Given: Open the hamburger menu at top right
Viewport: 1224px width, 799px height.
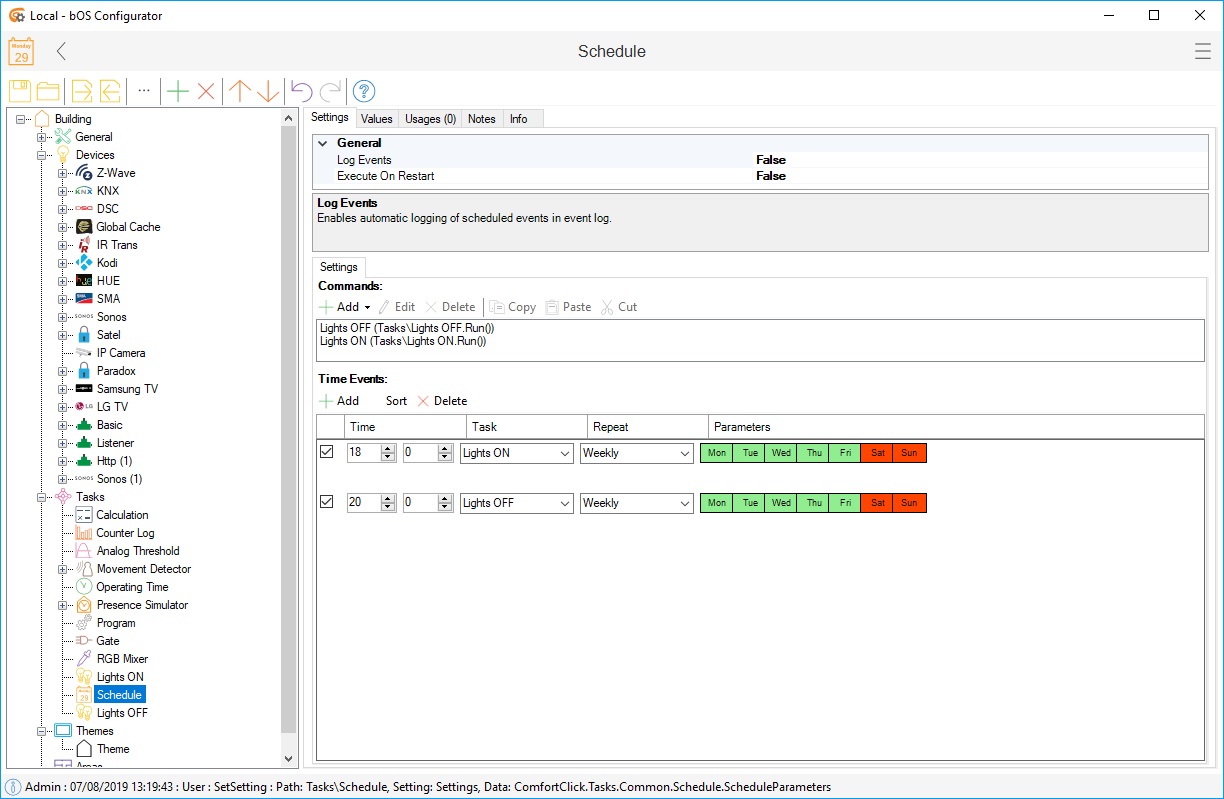Looking at the screenshot, I should tap(1203, 52).
